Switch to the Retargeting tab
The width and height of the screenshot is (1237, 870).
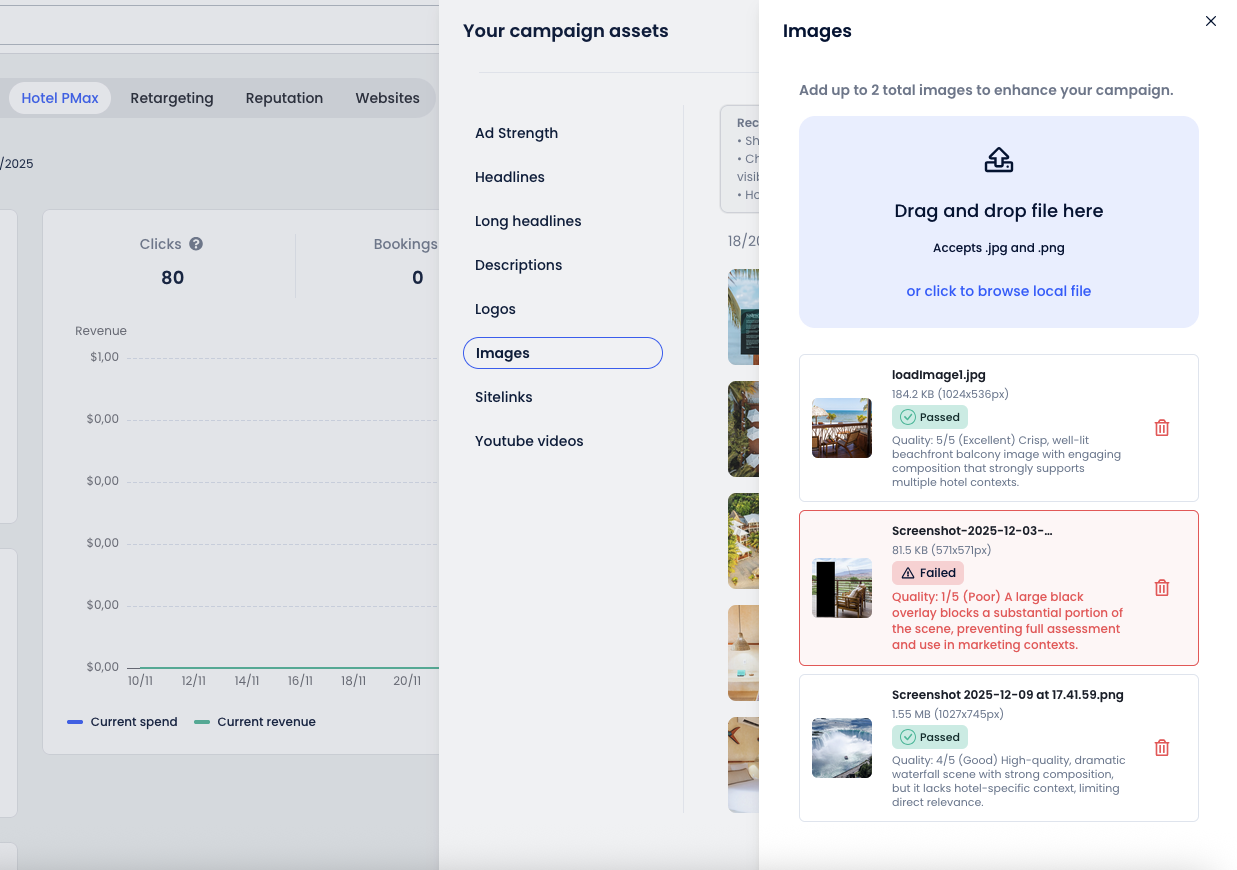(x=172, y=98)
